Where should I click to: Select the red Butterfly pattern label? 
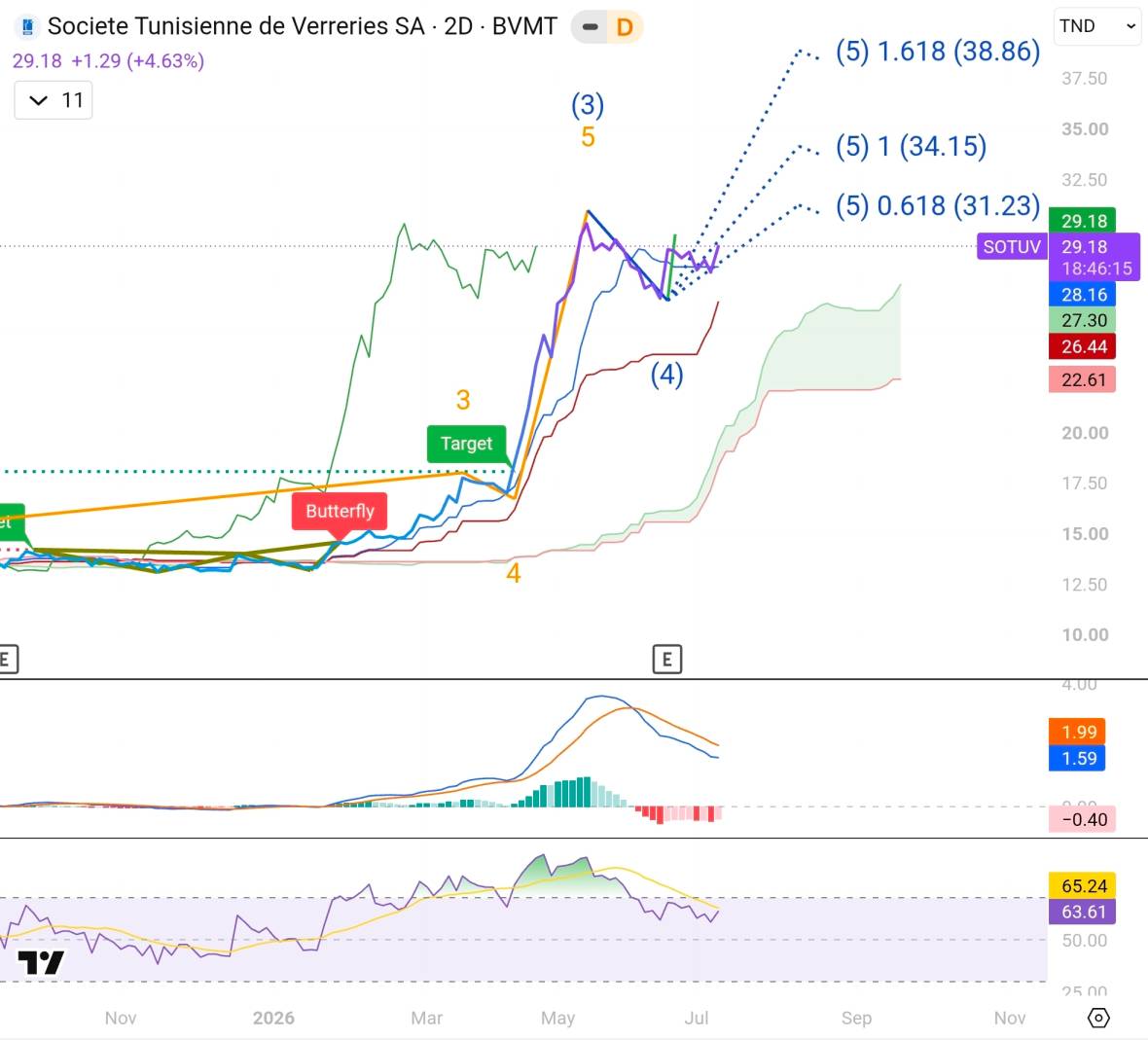point(340,511)
